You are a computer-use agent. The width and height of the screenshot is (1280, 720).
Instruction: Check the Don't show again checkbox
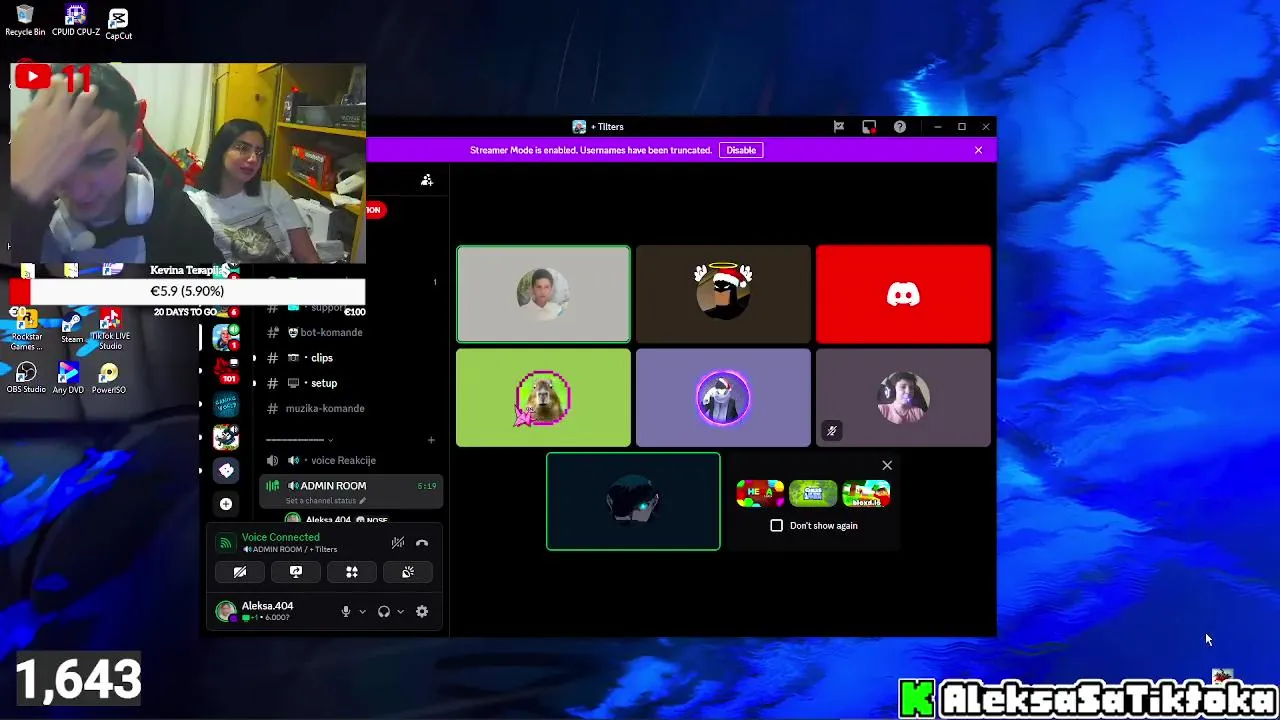pyautogui.click(x=777, y=525)
